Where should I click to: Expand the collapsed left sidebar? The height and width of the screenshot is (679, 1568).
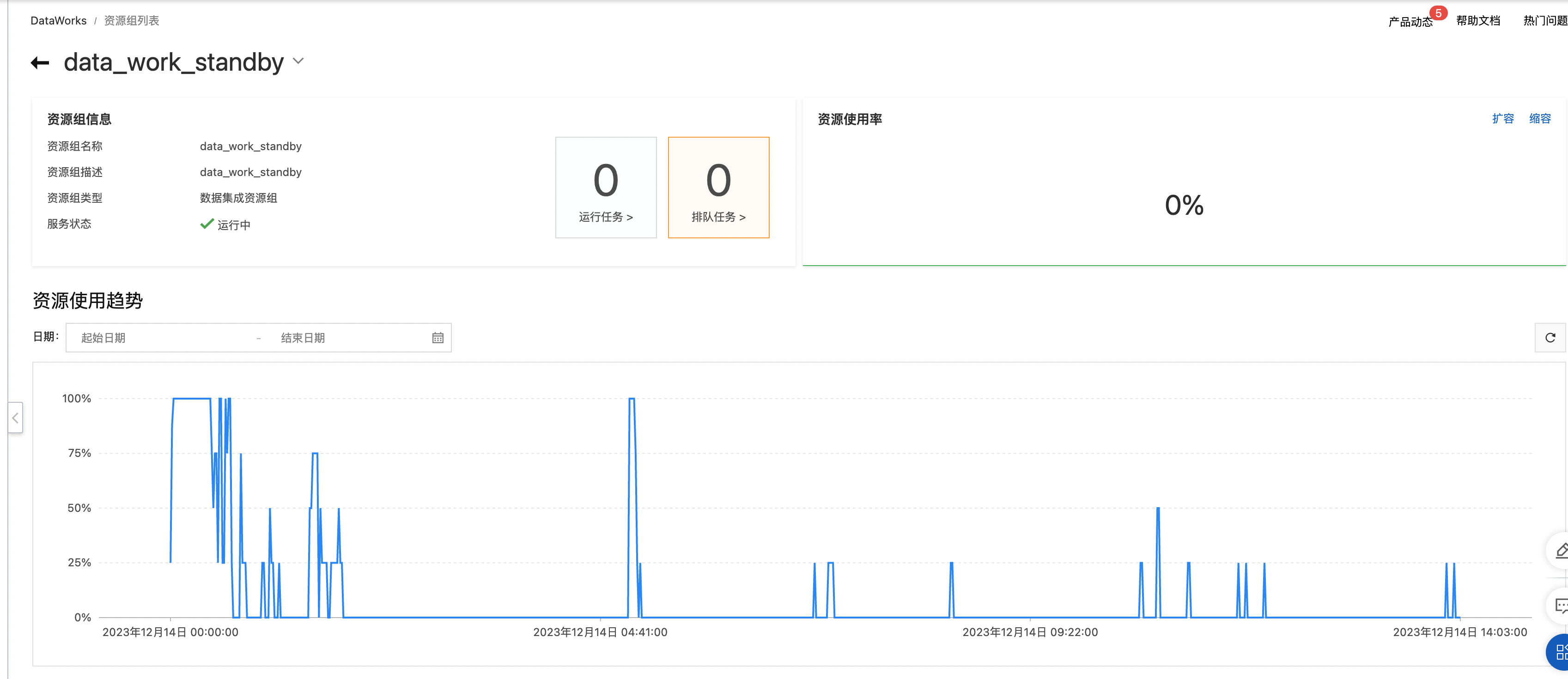click(x=15, y=418)
